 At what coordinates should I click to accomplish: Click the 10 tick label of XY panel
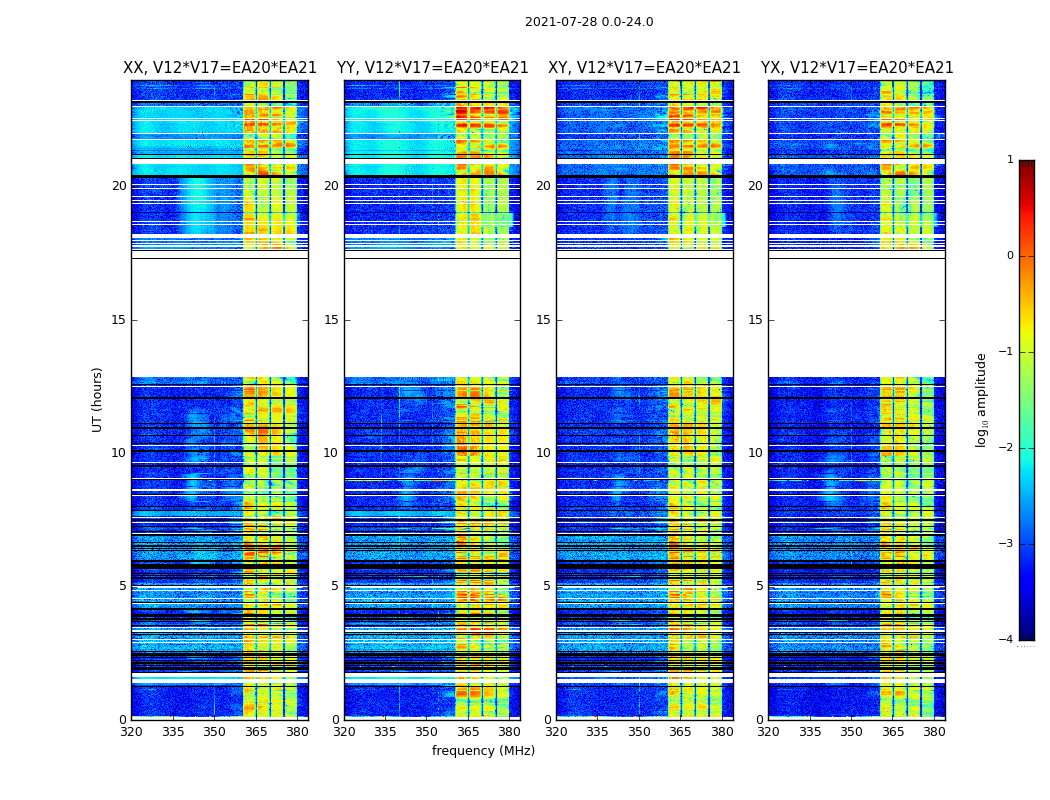tap(543, 453)
